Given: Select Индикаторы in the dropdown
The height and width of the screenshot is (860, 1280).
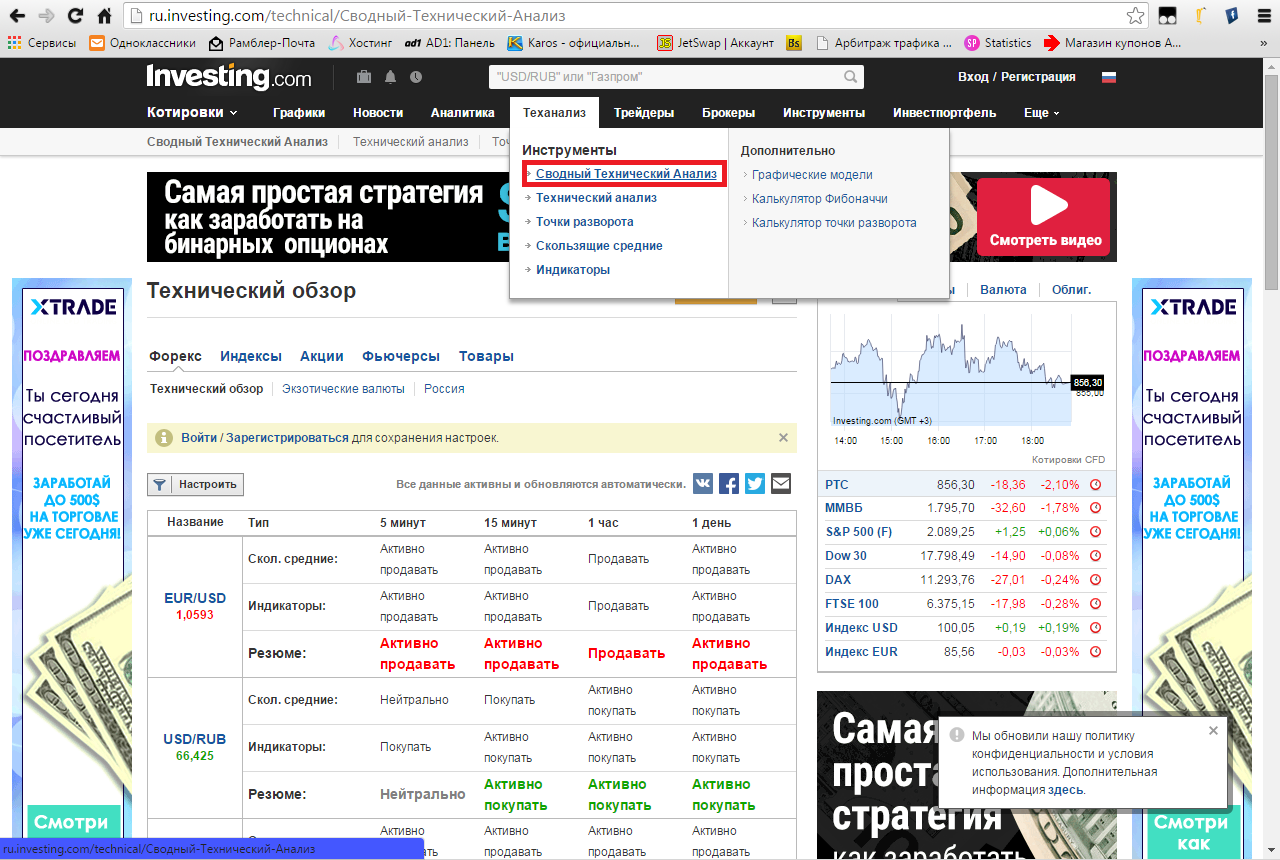Looking at the screenshot, I should [x=572, y=270].
